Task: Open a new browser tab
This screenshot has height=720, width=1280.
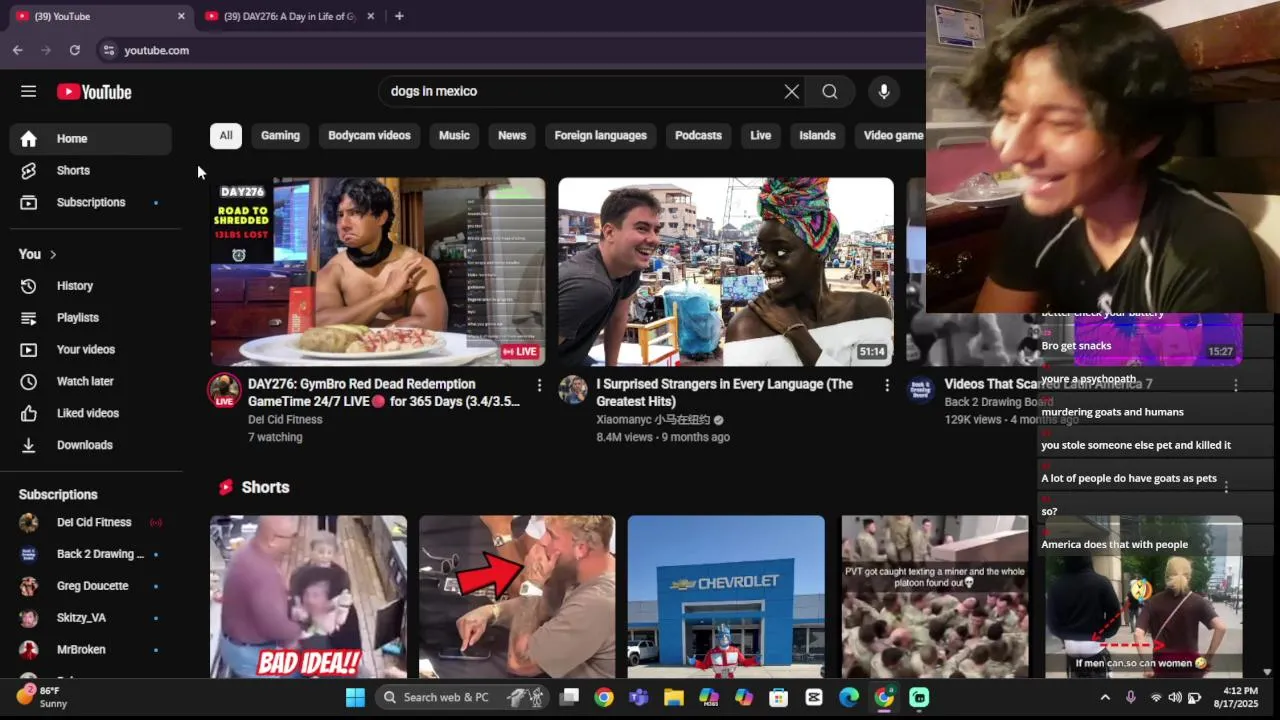Action: (x=399, y=16)
